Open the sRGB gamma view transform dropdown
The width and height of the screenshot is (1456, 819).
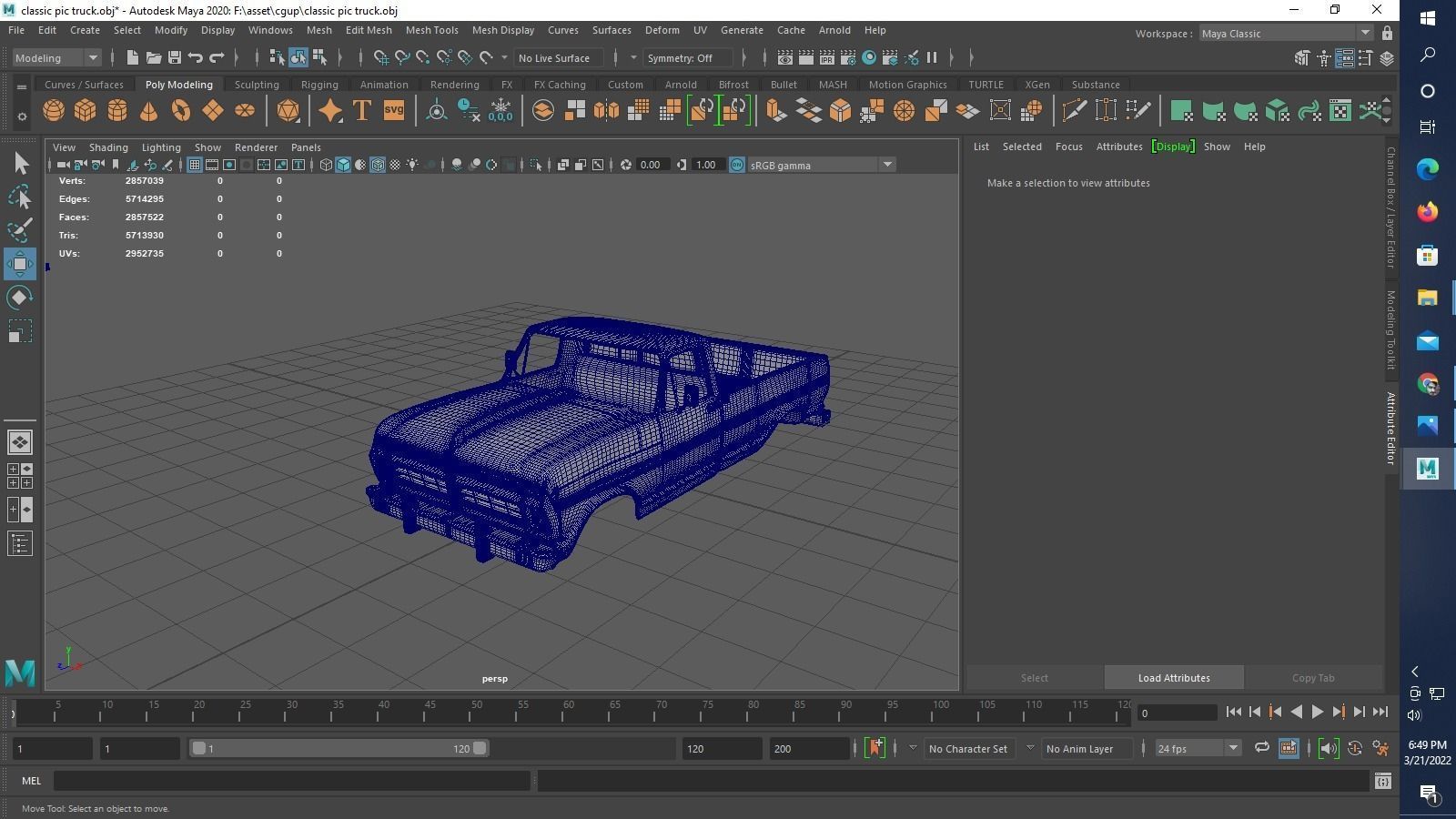click(x=821, y=165)
